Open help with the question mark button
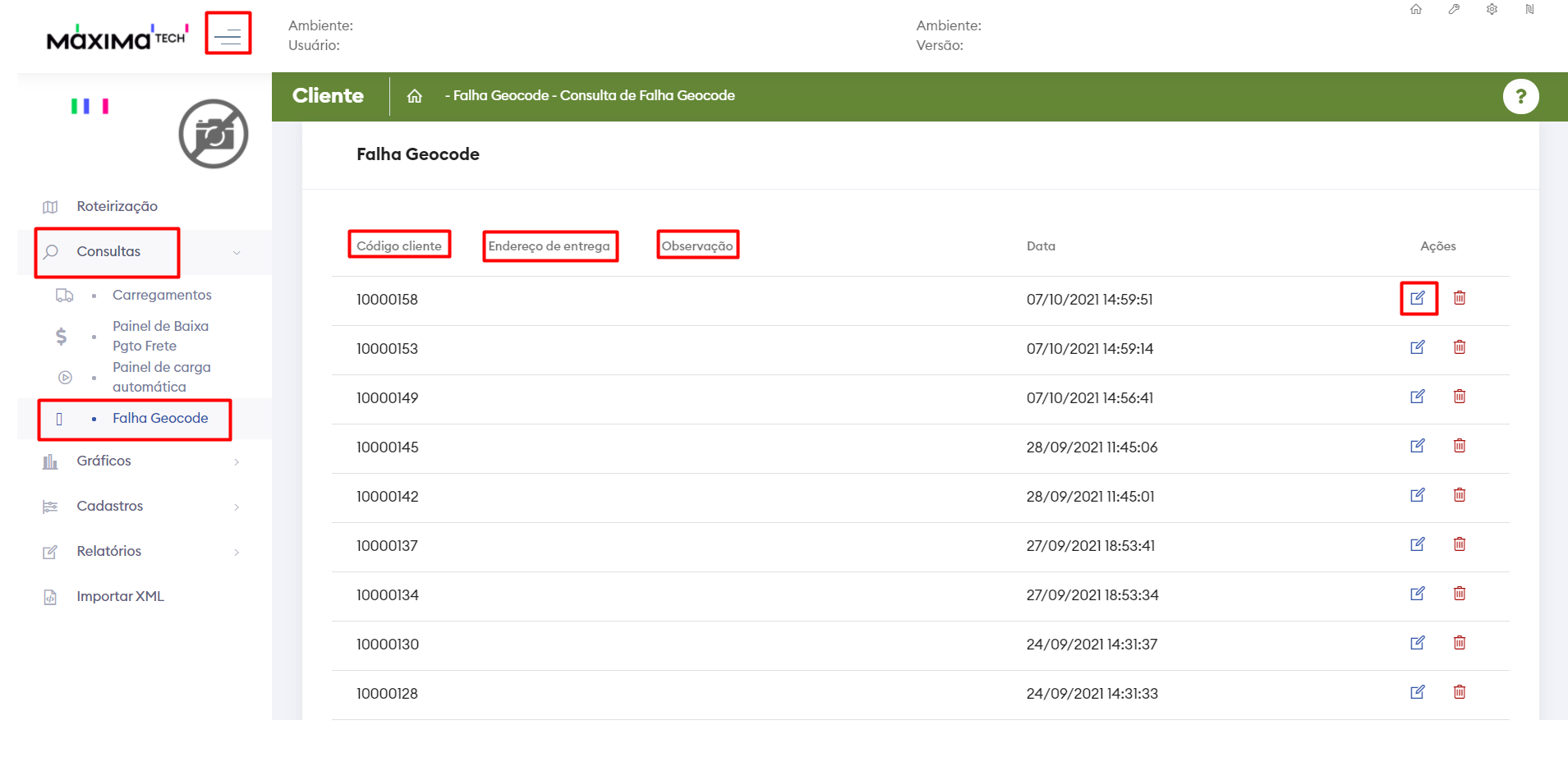The image size is (1568, 771). (x=1520, y=97)
